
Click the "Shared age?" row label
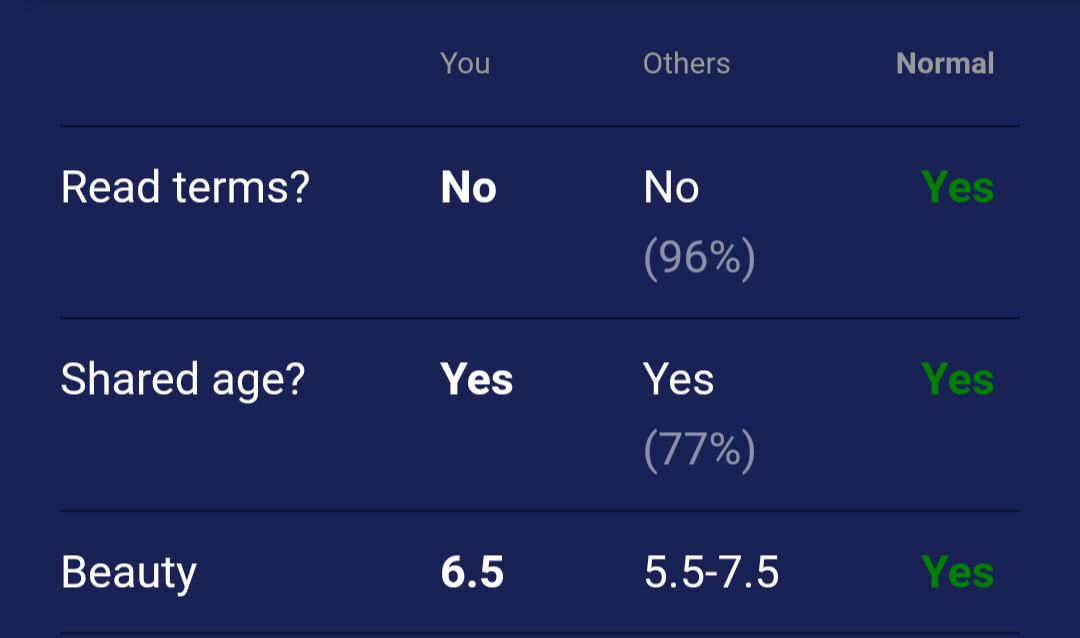coord(182,380)
